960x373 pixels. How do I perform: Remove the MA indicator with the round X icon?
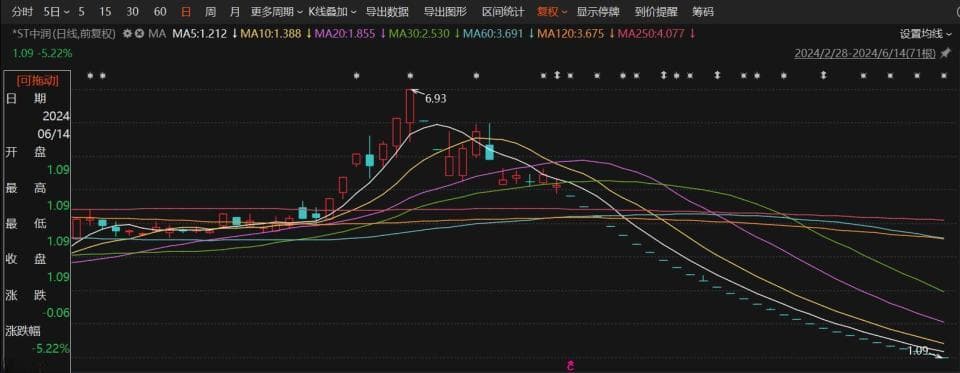[139, 34]
